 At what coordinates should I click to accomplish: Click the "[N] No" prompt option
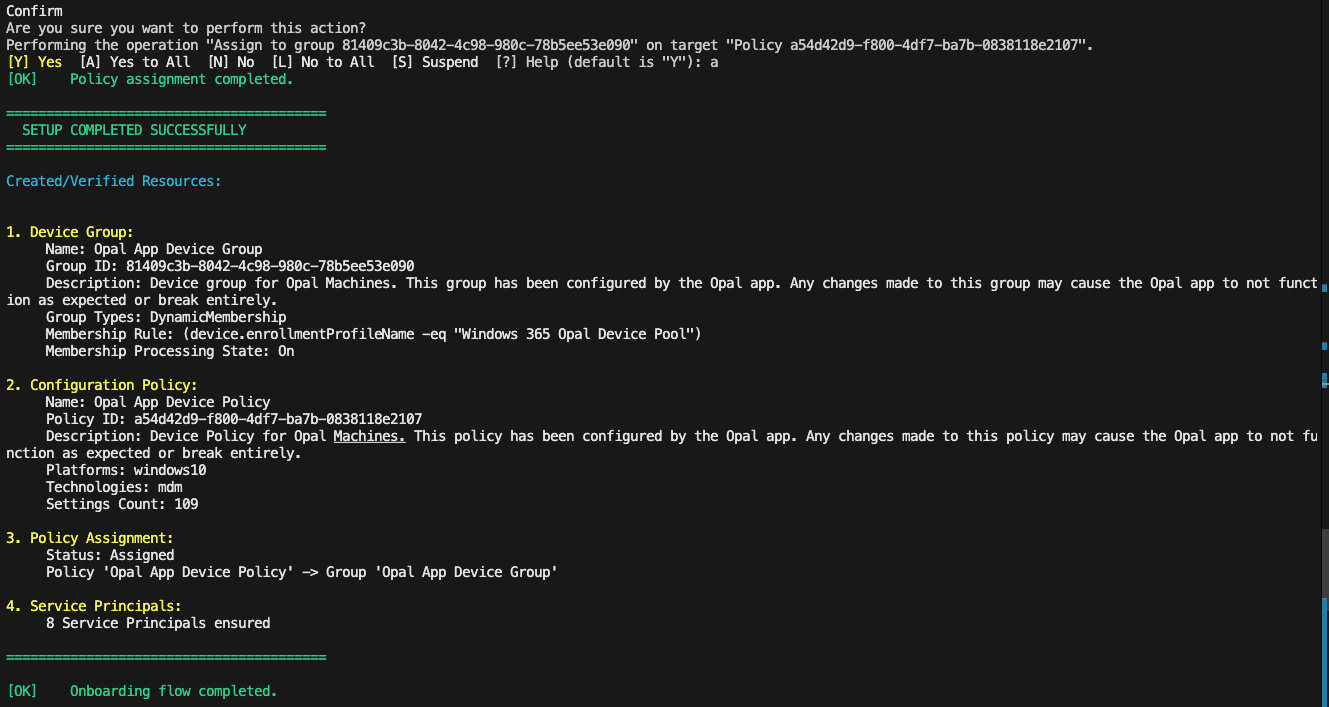pos(231,62)
